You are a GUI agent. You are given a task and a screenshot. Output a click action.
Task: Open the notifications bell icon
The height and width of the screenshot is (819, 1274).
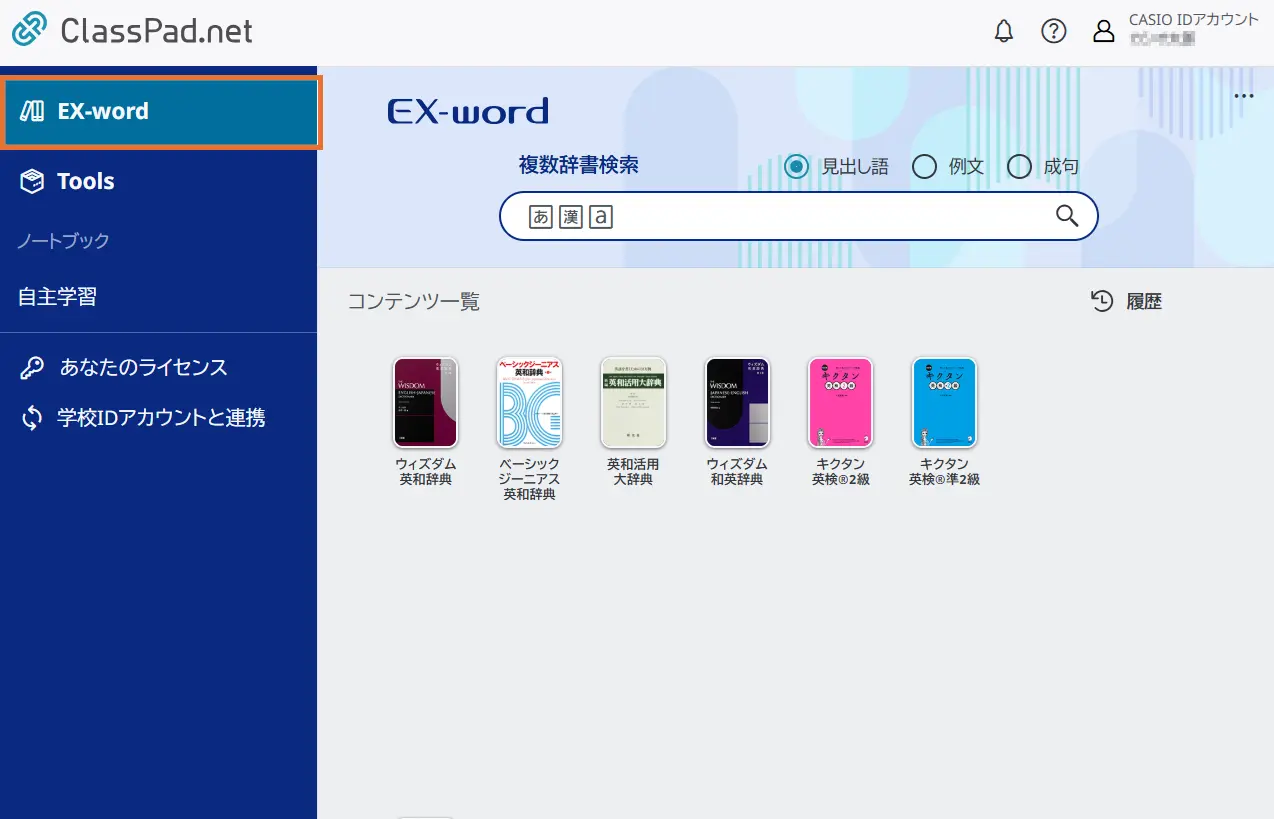click(x=1004, y=31)
